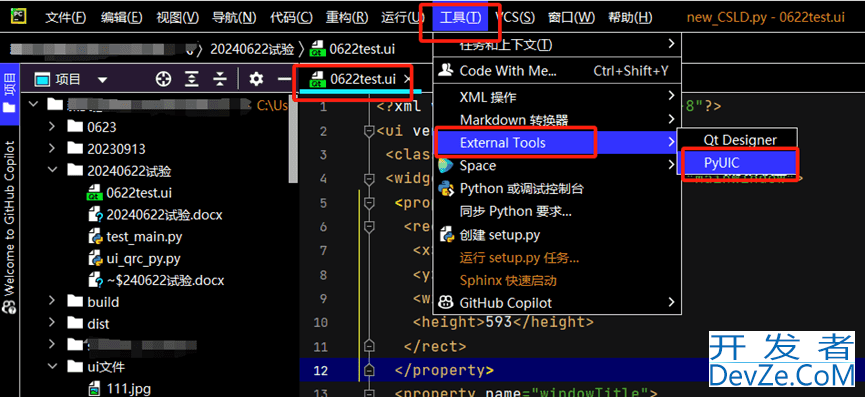Image resolution: width=865 pixels, height=397 pixels.
Task: Select 创建 setup.py entry
Action: [556, 235]
